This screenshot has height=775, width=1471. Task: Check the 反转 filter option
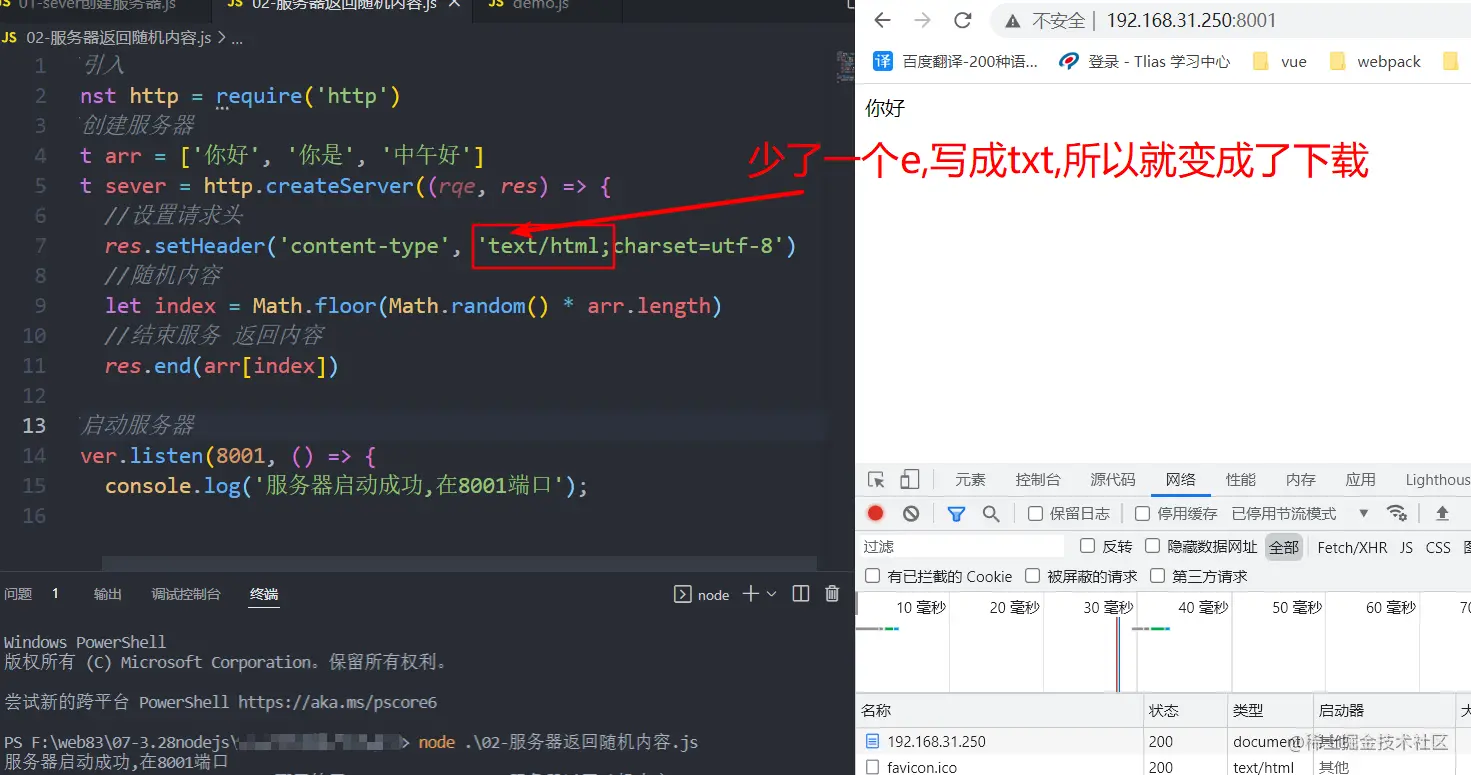pyautogui.click(x=1086, y=547)
